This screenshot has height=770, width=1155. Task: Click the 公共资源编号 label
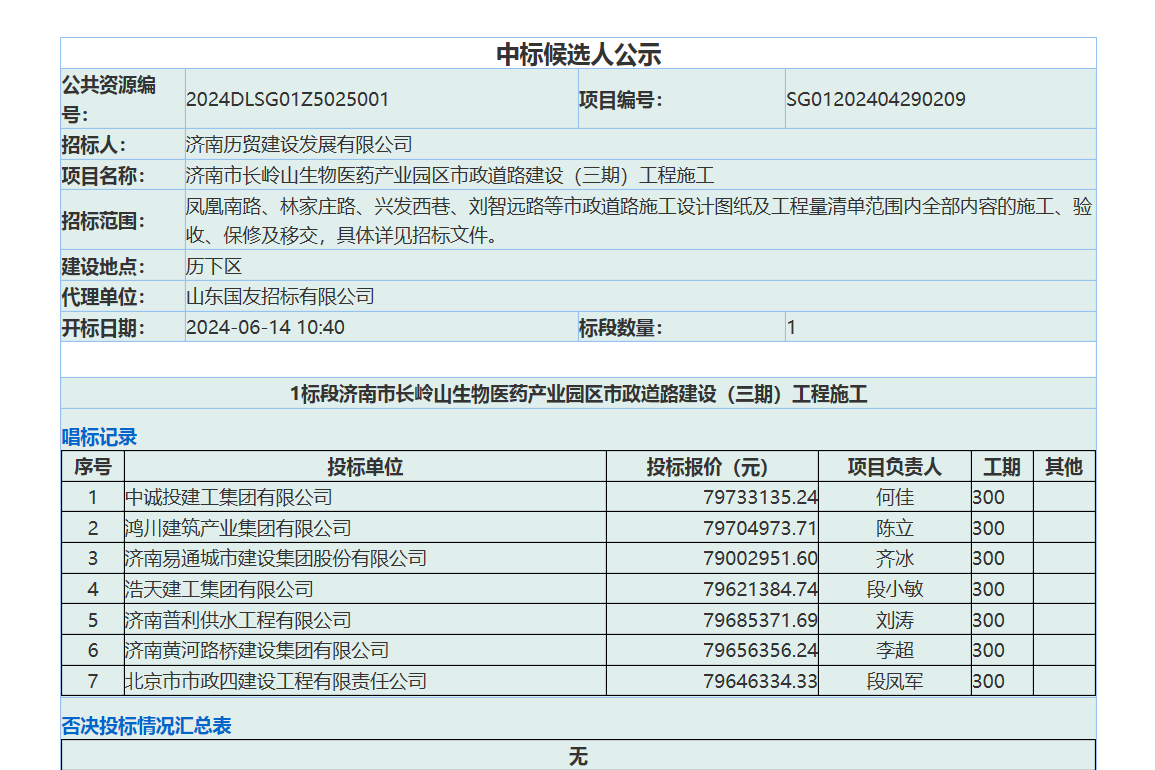(x=109, y=99)
